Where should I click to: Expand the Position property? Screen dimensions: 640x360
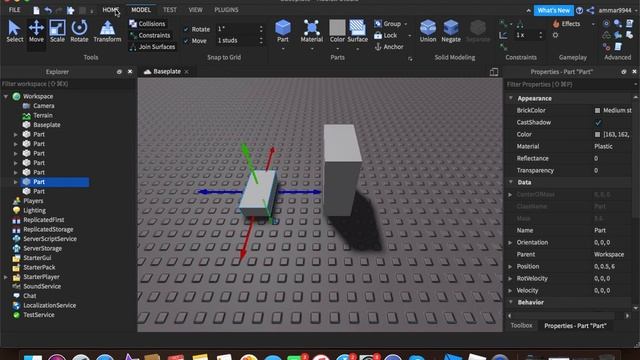(510, 267)
